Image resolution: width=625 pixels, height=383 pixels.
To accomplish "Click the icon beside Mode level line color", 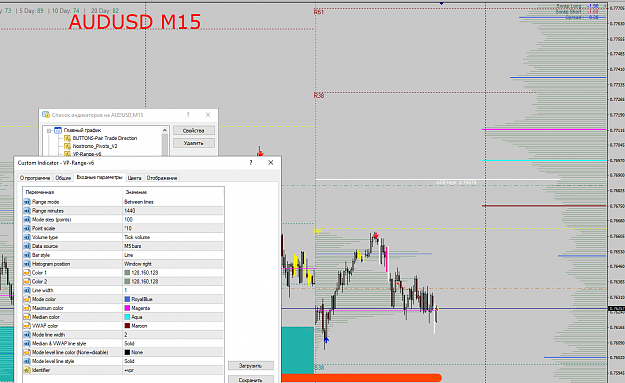I will 27,352.
